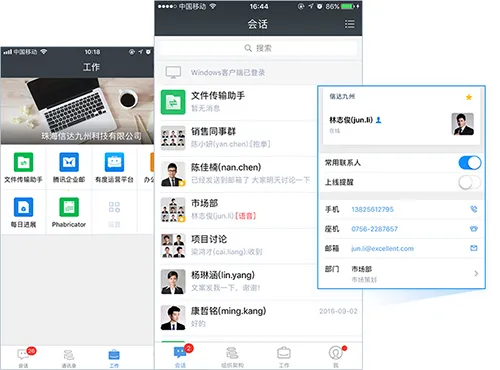Click 信达九州 company label
The image size is (500, 370).
pyautogui.click(x=342, y=96)
